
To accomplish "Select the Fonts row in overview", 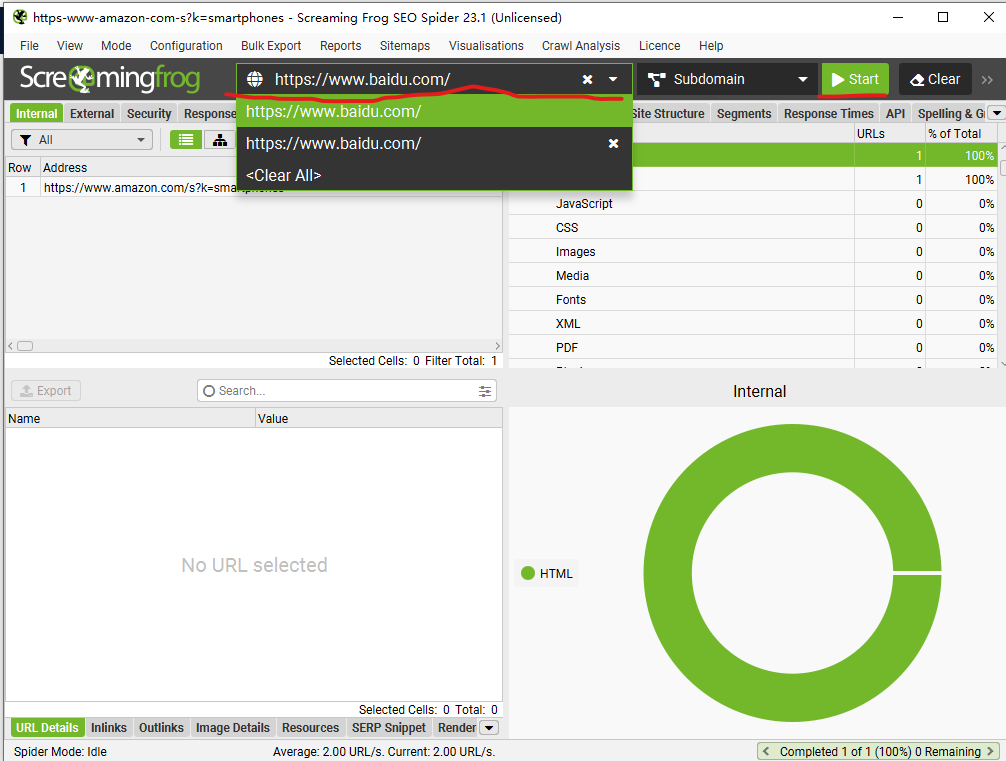I will click(753, 300).
